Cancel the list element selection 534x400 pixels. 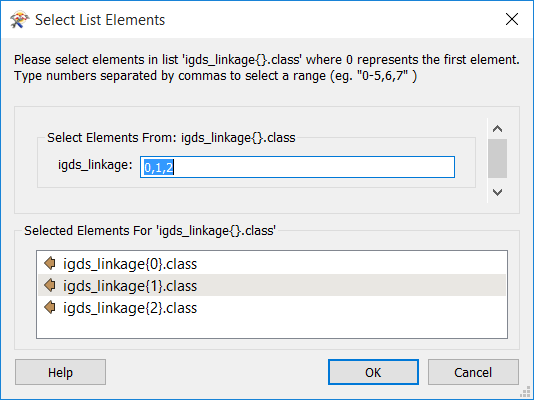473,372
